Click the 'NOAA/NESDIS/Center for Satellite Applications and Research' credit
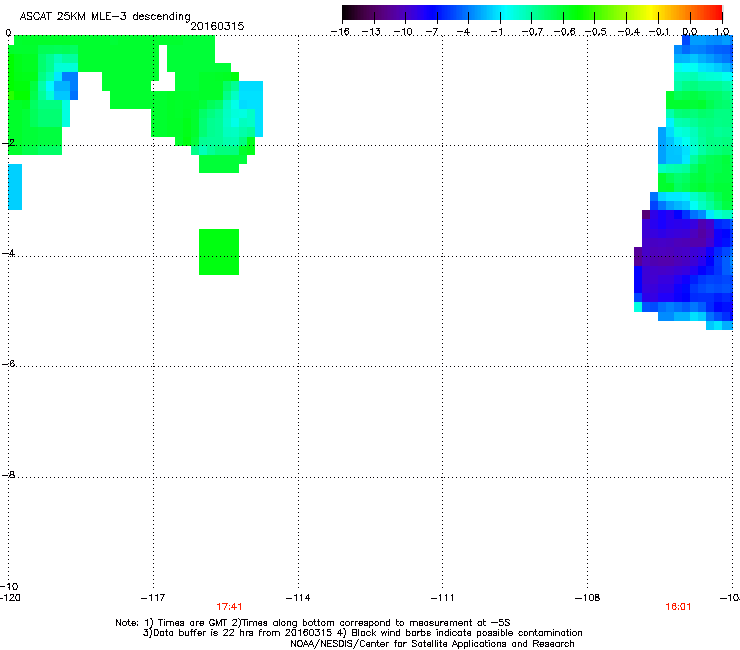 (x=432, y=643)
